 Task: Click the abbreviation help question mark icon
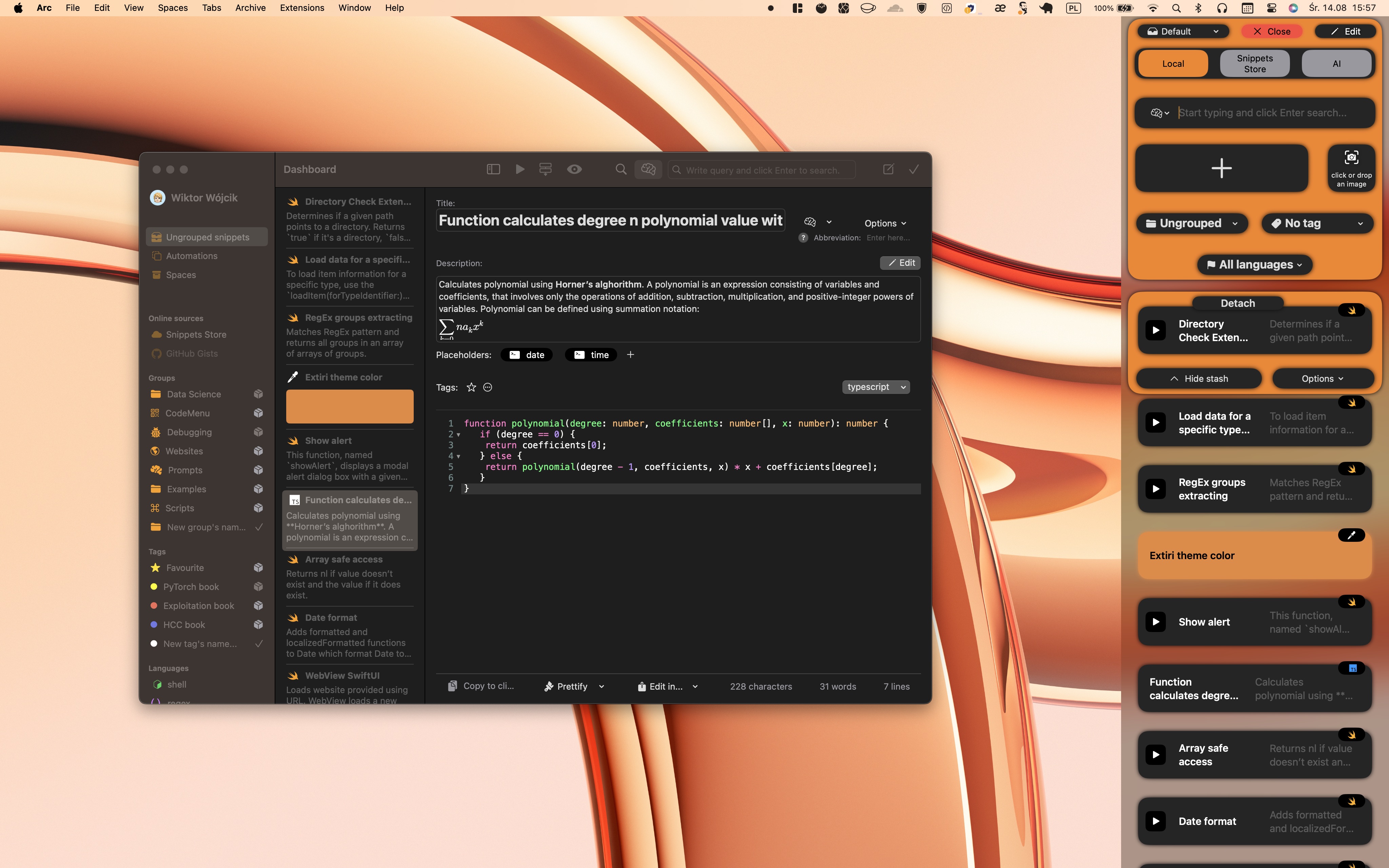click(803, 238)
